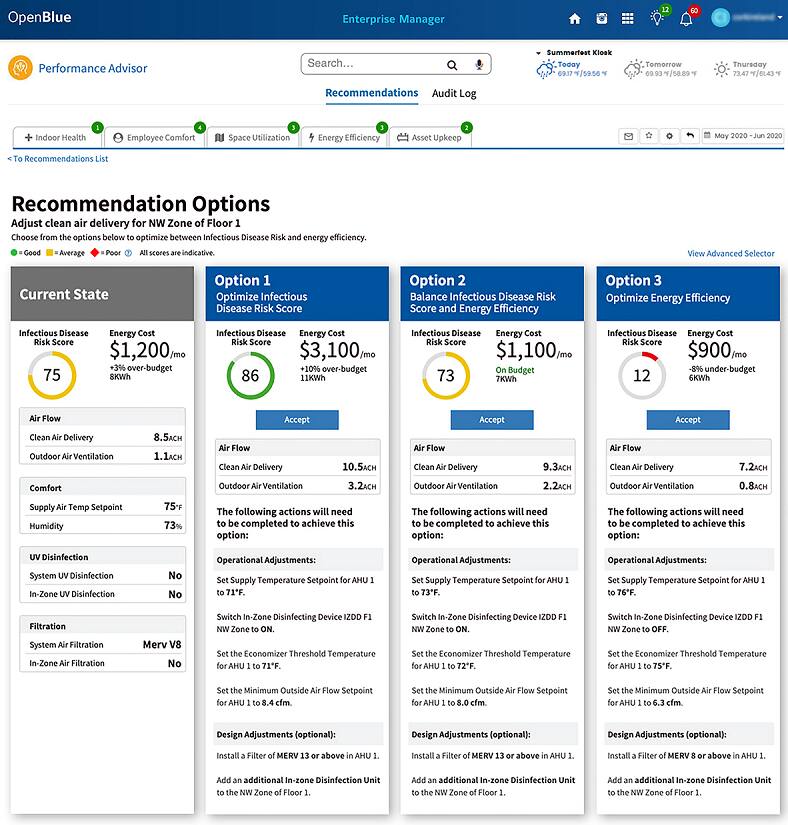
Task: Click the search magnifier icon
Action: point(452,65)
